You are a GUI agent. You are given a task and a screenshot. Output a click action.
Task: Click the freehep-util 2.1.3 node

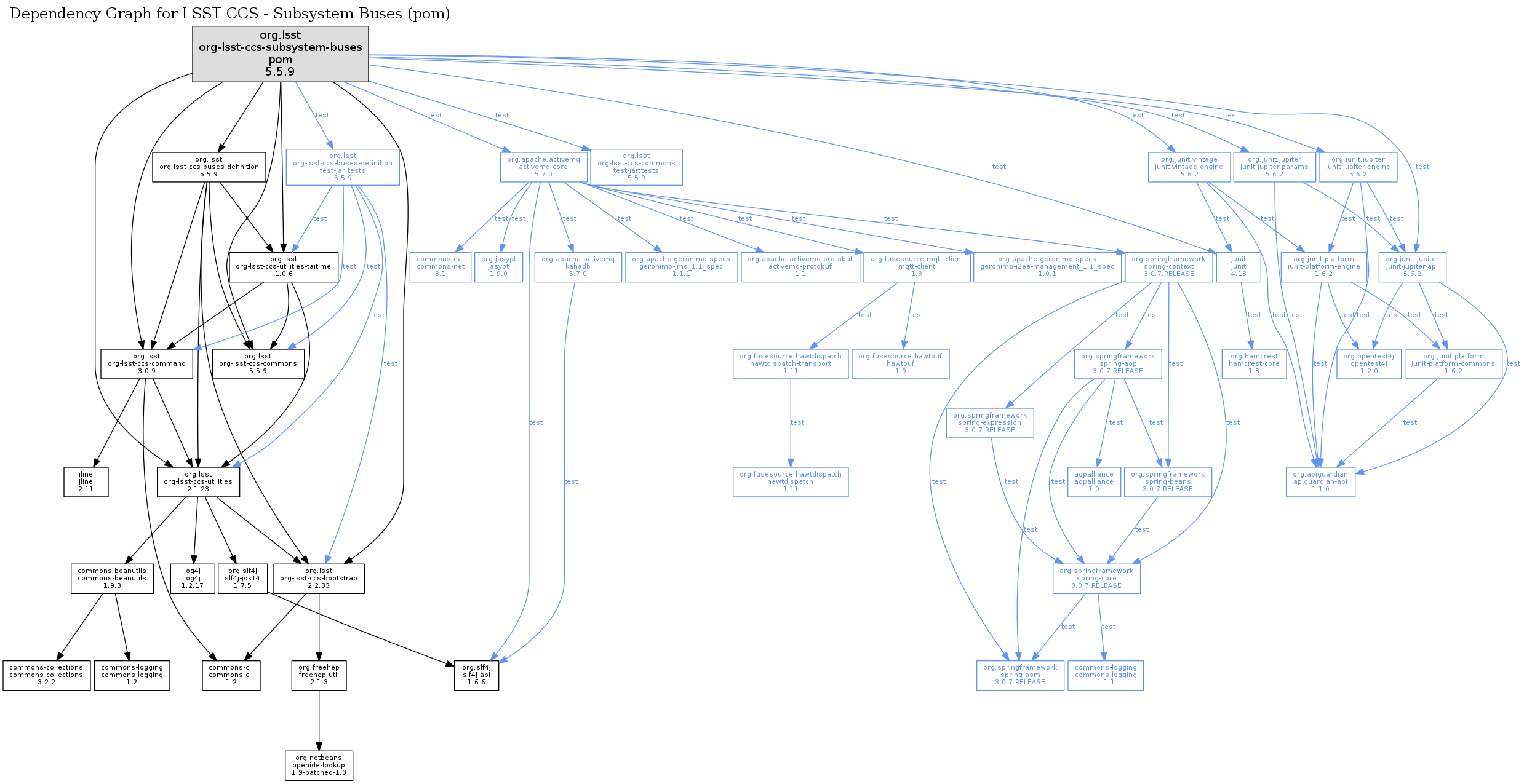click(319, 675)
